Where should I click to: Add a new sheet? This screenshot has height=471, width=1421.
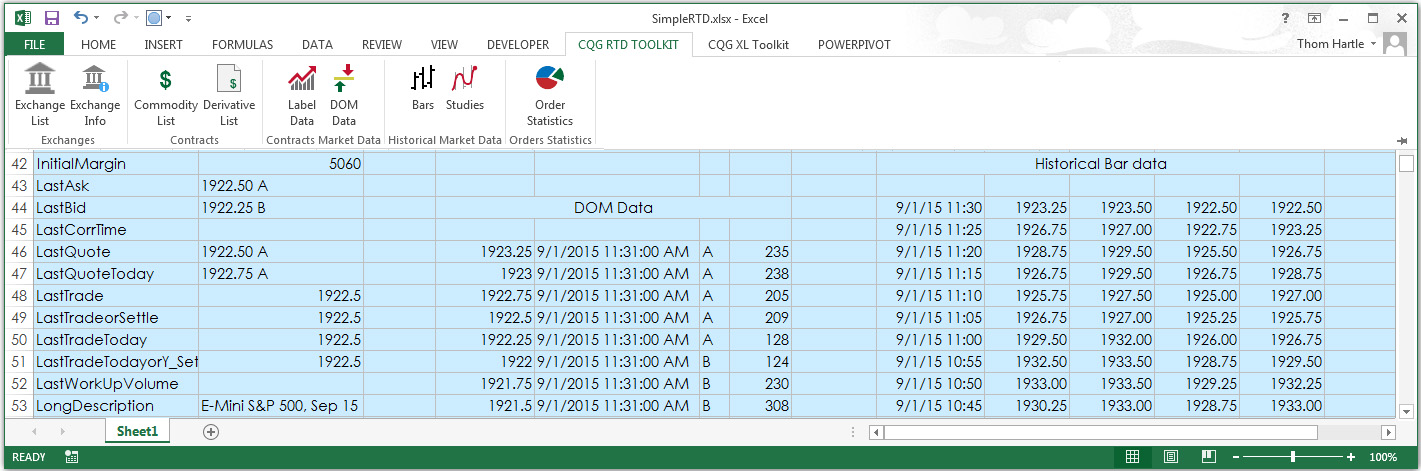pyautogui.click(x=210, y=432)
